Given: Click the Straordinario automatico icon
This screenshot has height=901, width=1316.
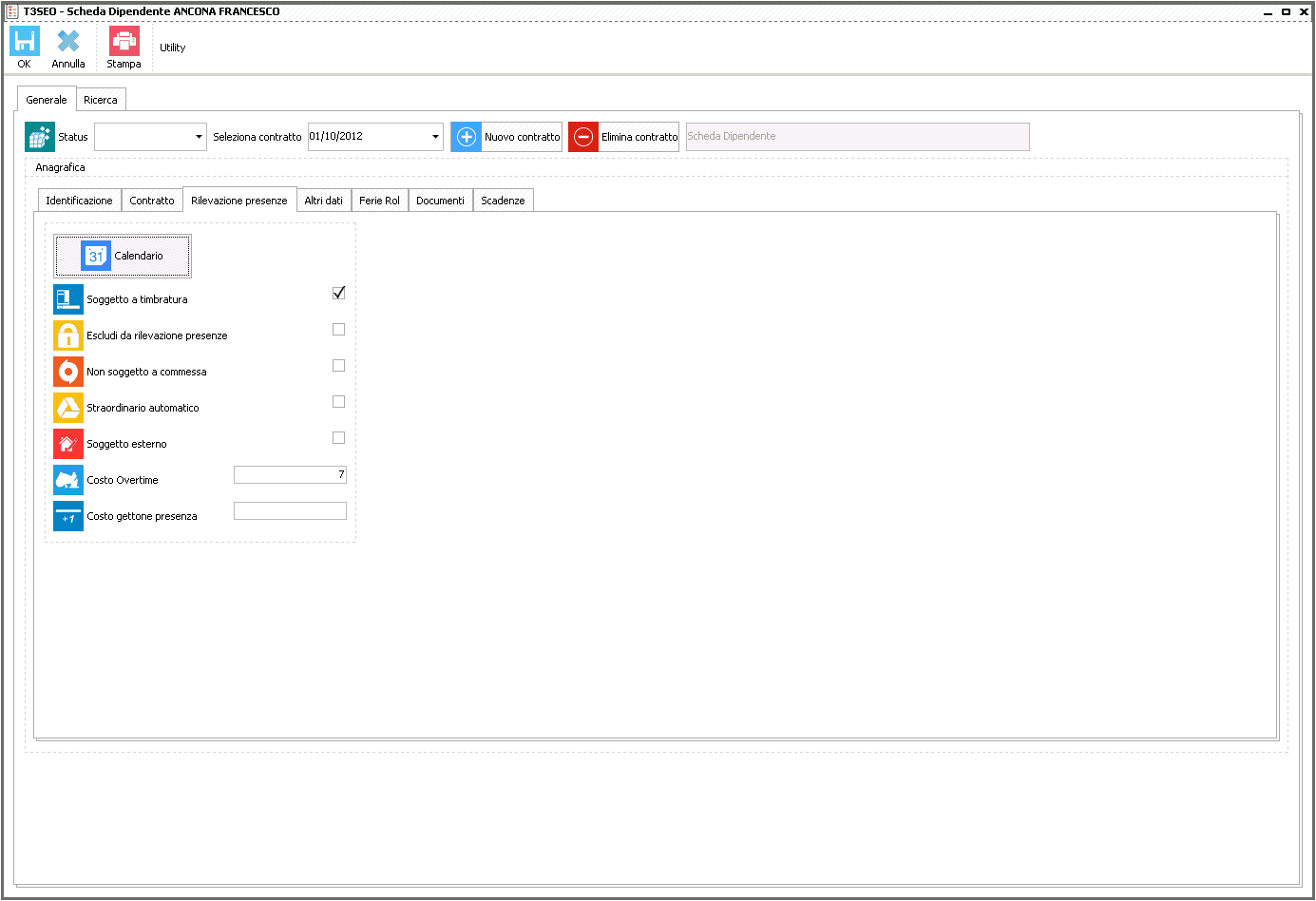Looking at the screenshot, I should [x=68, y=408].
